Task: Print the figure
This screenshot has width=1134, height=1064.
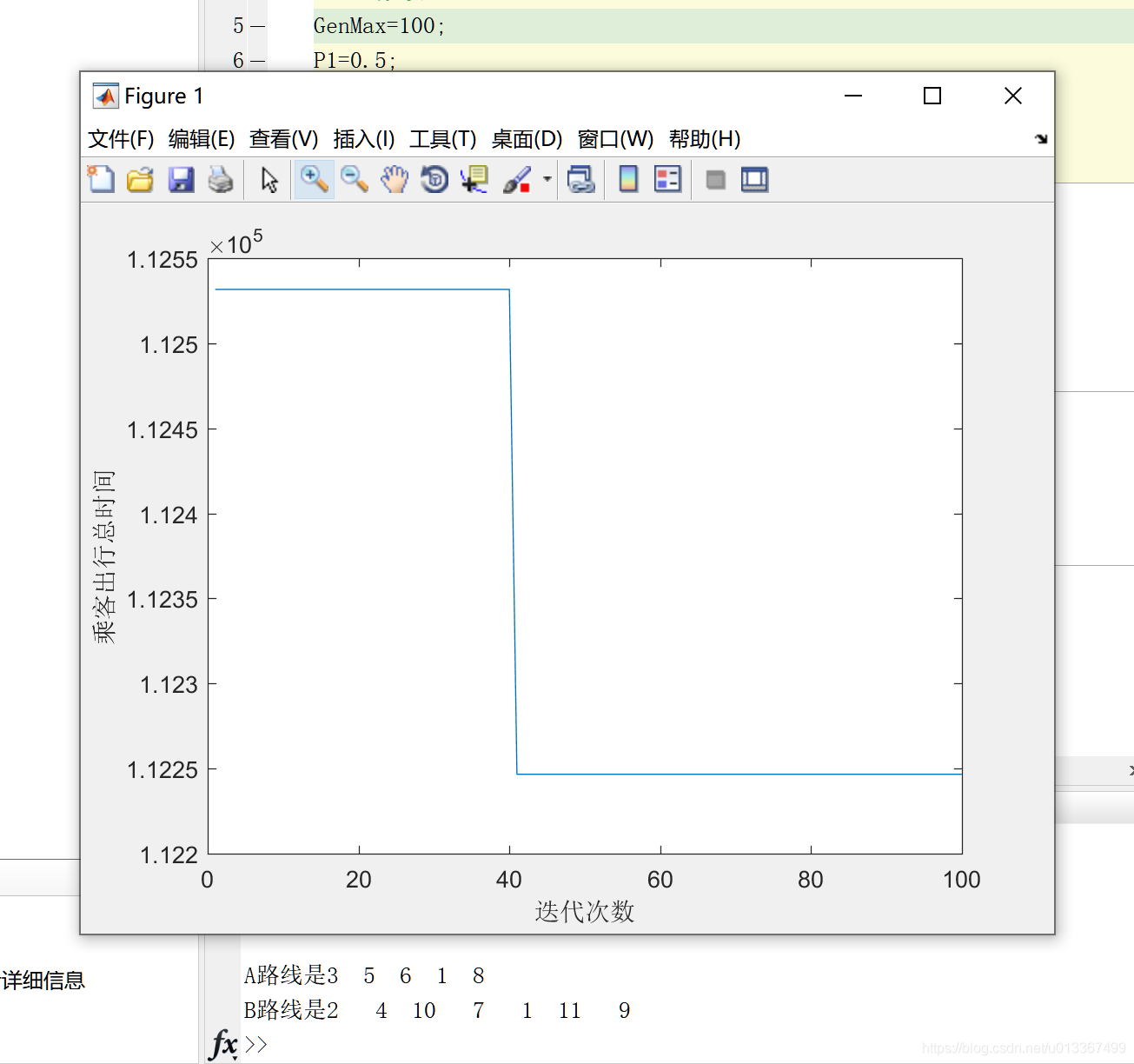Action: point(221,179)
